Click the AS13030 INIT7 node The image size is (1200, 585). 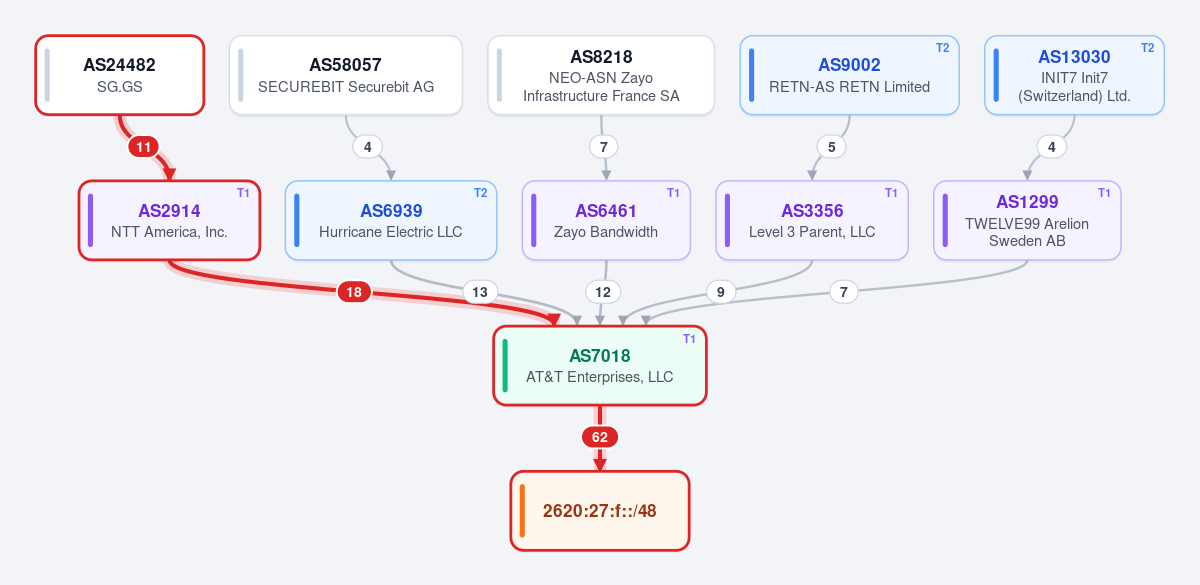[x=1074, y=75]
